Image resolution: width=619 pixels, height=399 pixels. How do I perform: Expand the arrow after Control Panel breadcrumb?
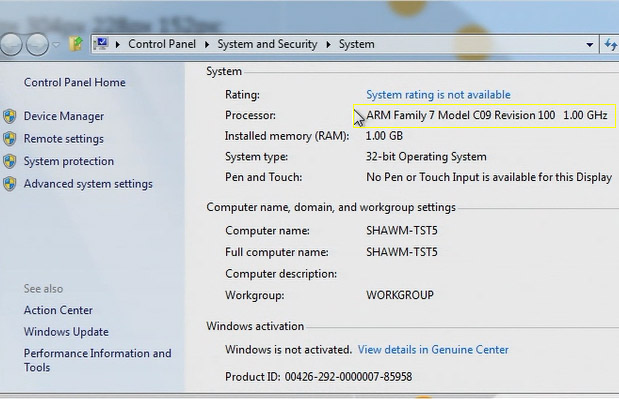207,45
